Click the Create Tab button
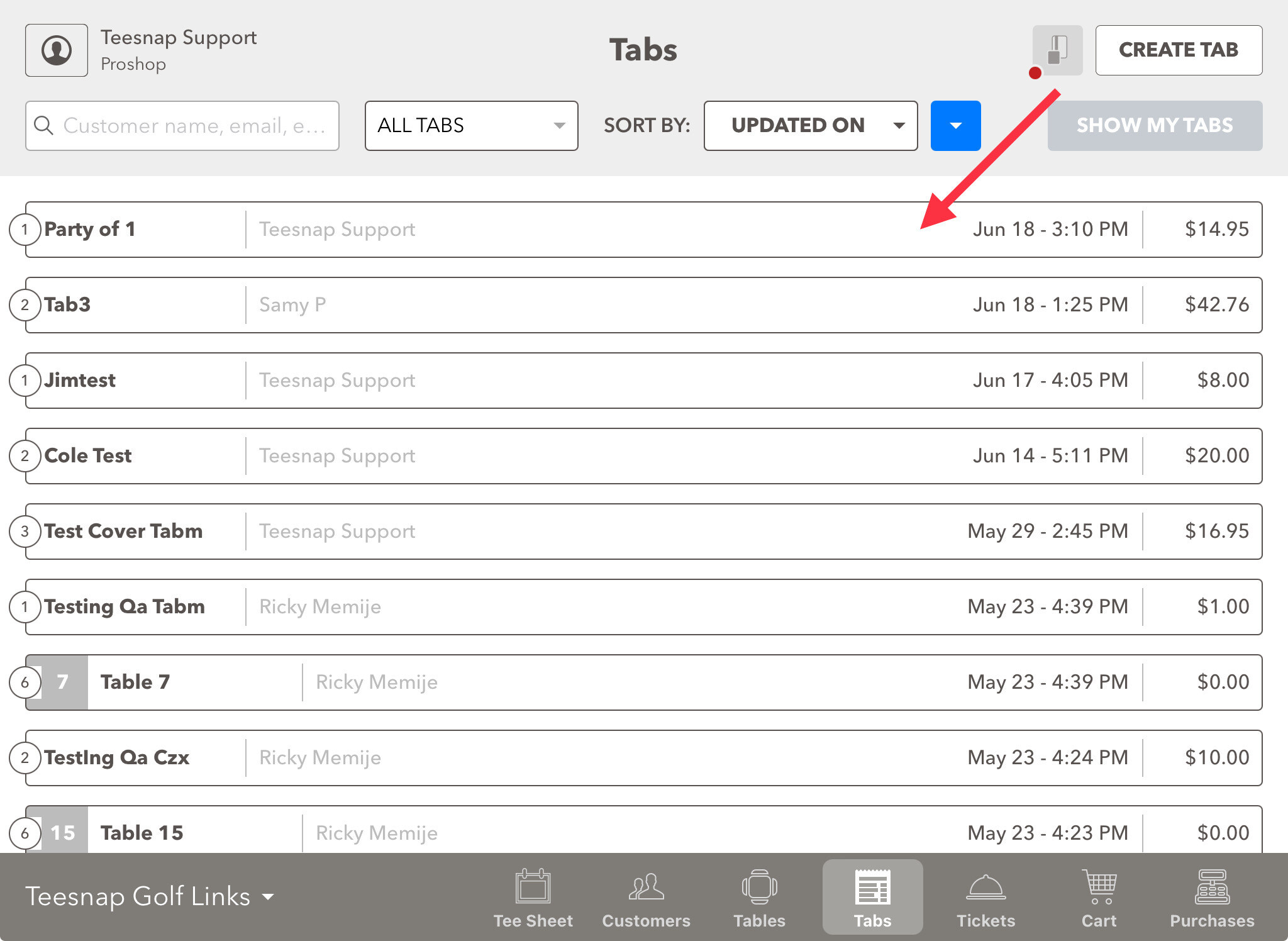The height and width of the screenshot is (941, 1288). pos(1179,50)
